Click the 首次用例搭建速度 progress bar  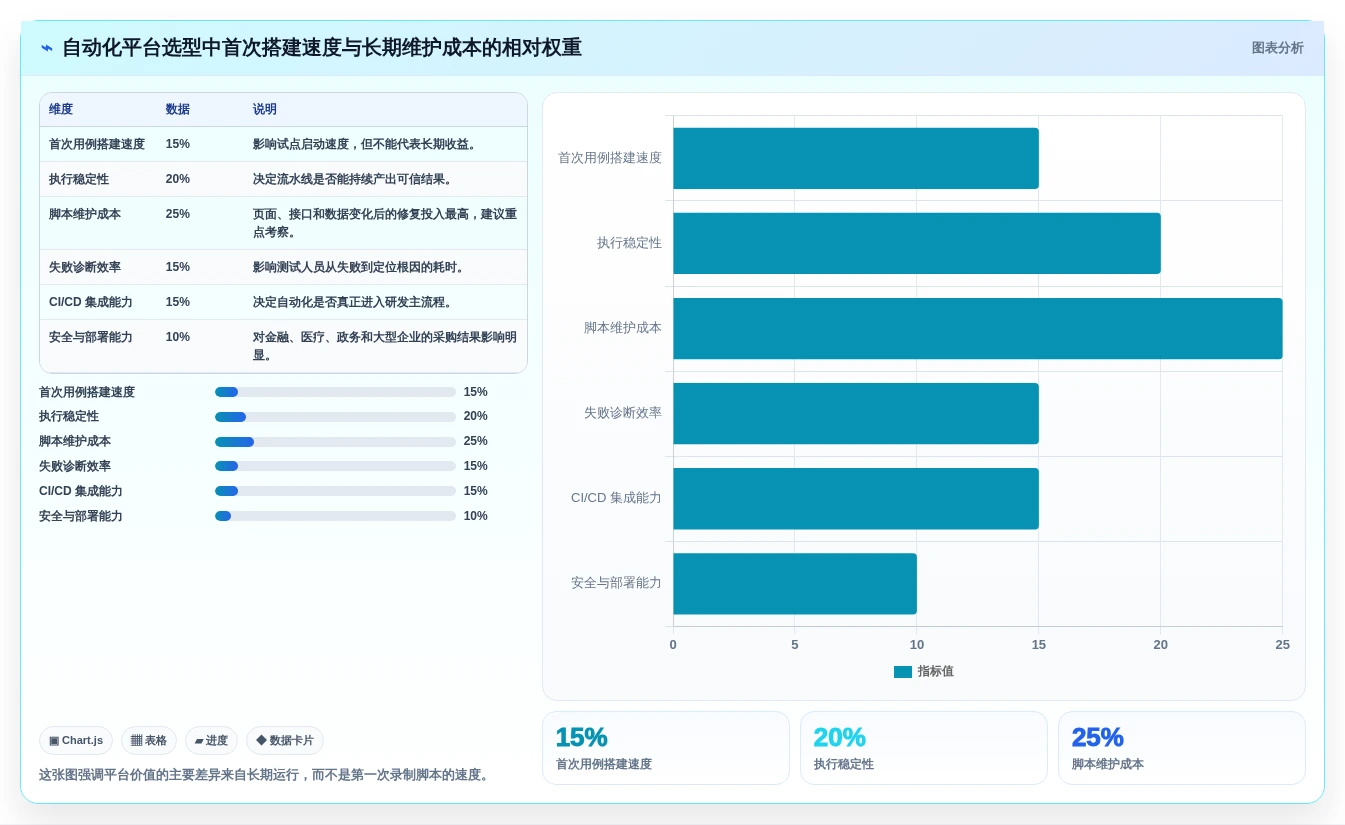tap(335, 392)
